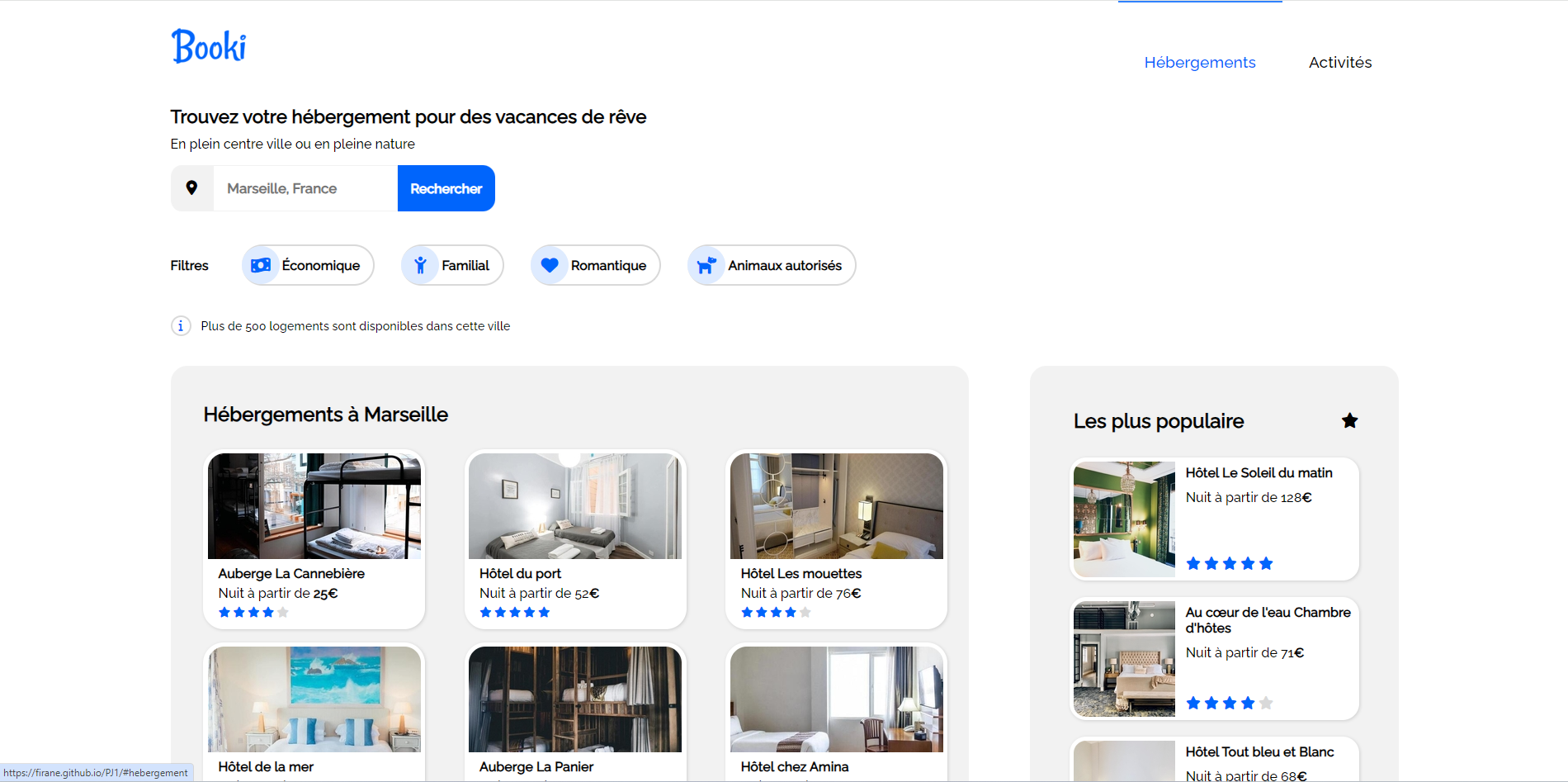This screenshot has height=782, width=1568.
Task: Click the 'Nuit à partir de 25€' price
Action: [x=278, y=593]
